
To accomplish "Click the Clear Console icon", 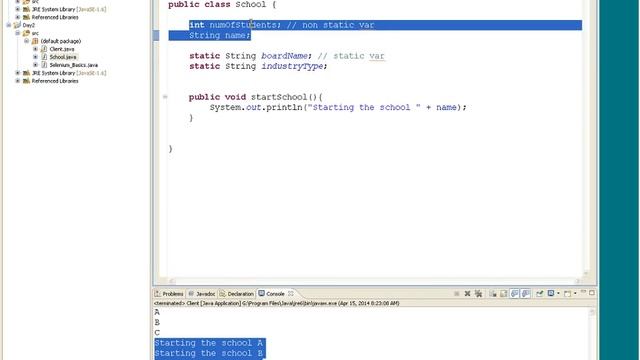I will [x=493, y=293].
